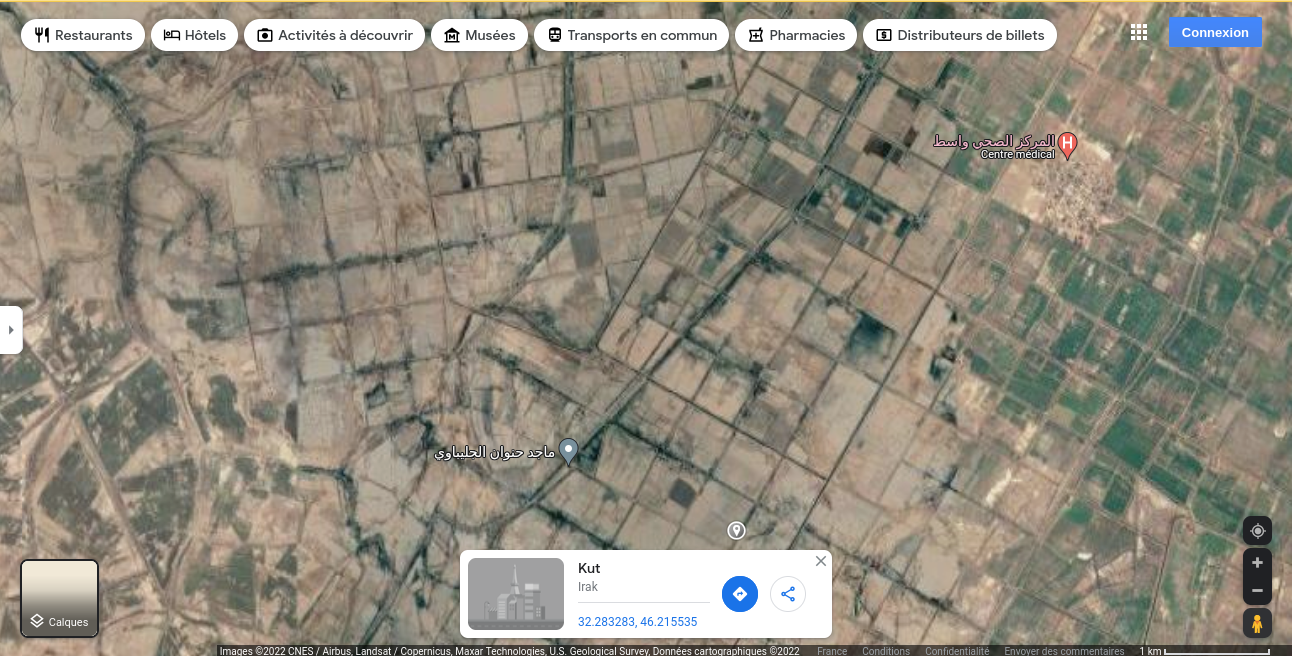
Task: Select the Hôtels category chip
Action: (195, 35)
